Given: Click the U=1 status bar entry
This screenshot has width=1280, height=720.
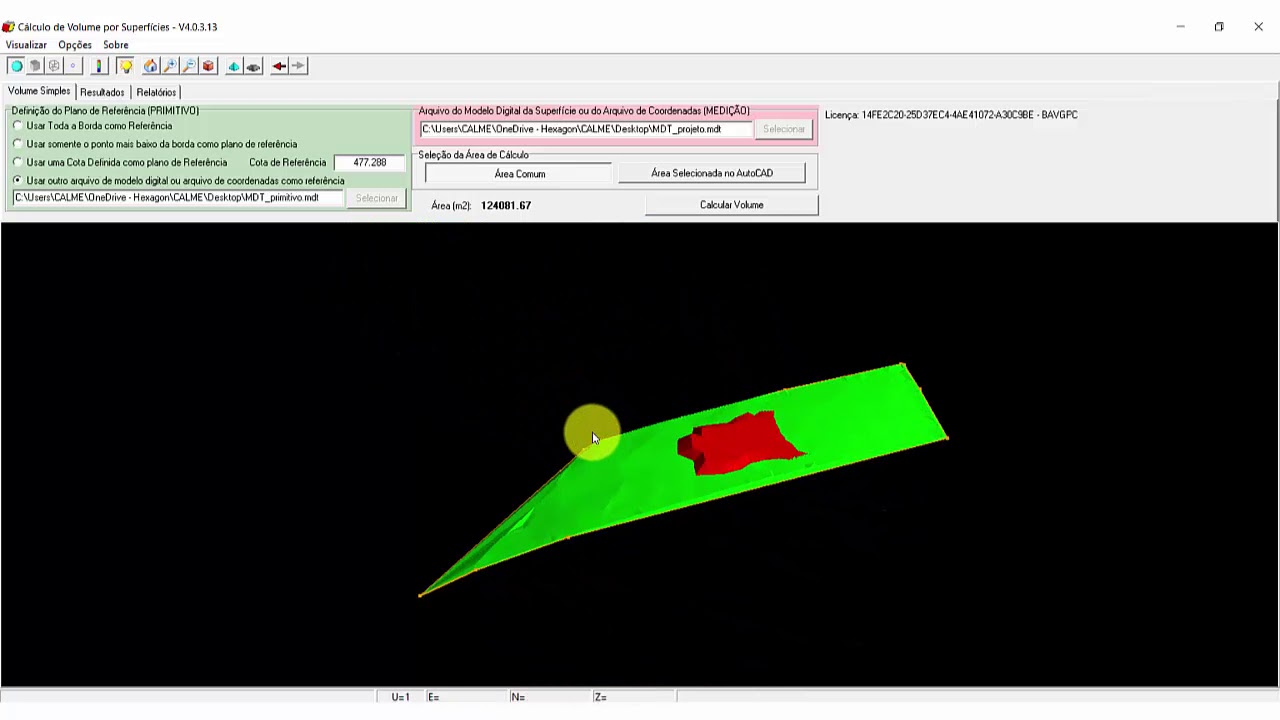Looking at the screenshot, I should (x=401, y=697).
